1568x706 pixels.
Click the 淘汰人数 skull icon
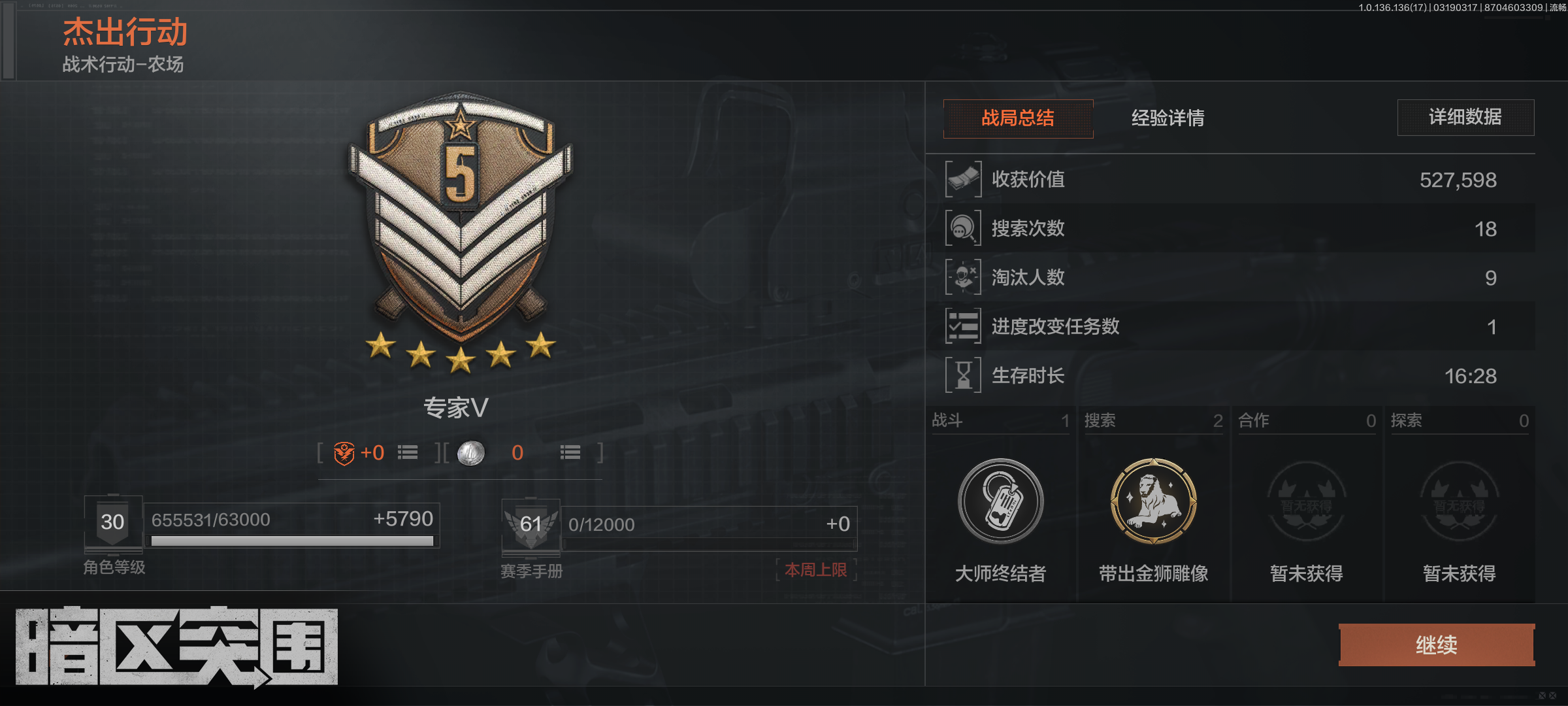coord(963,277)
